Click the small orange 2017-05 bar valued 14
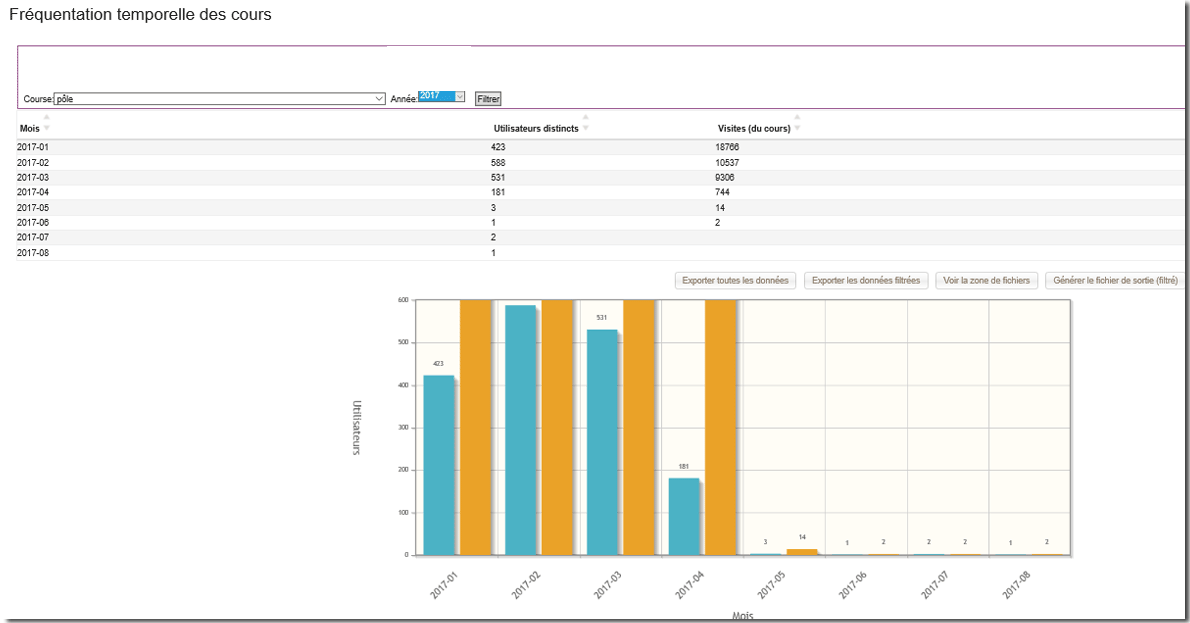The width and height of the screenshot is (1190, 623). pyautogui.click(x=802, y=551)
